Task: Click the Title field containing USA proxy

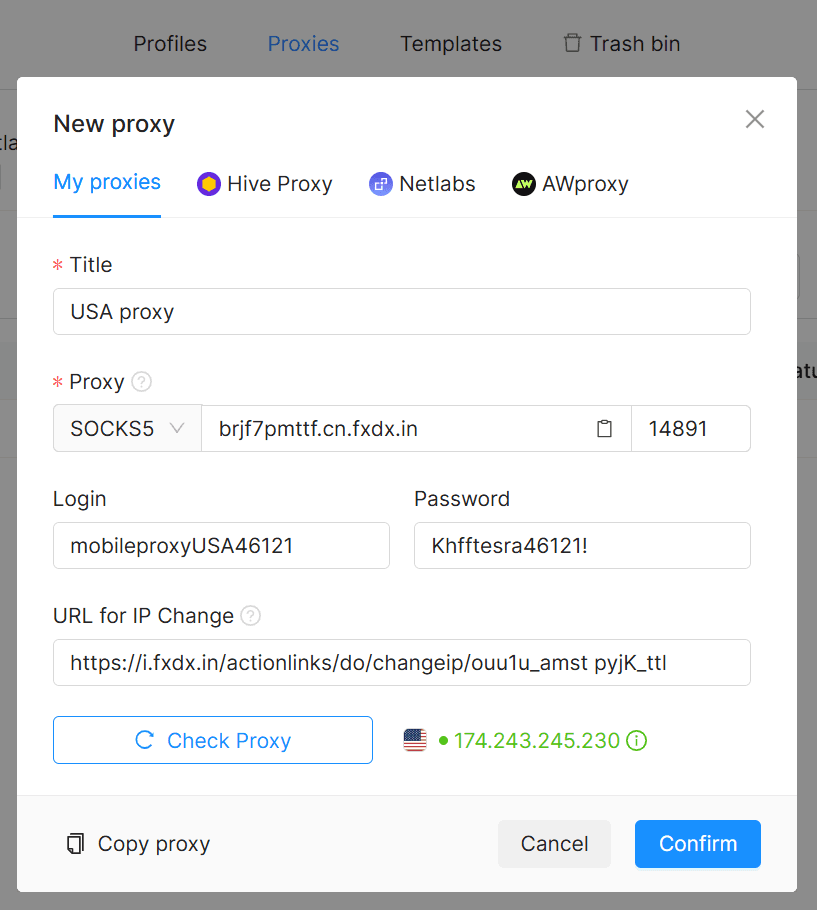Action: 401,311
